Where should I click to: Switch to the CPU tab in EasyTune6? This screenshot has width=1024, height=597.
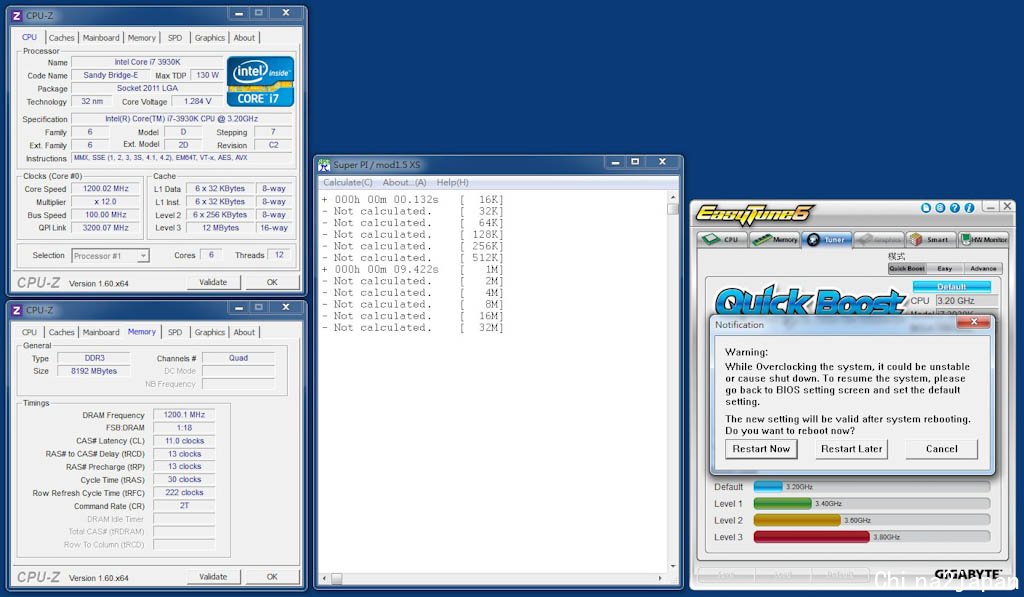[722, 240]
